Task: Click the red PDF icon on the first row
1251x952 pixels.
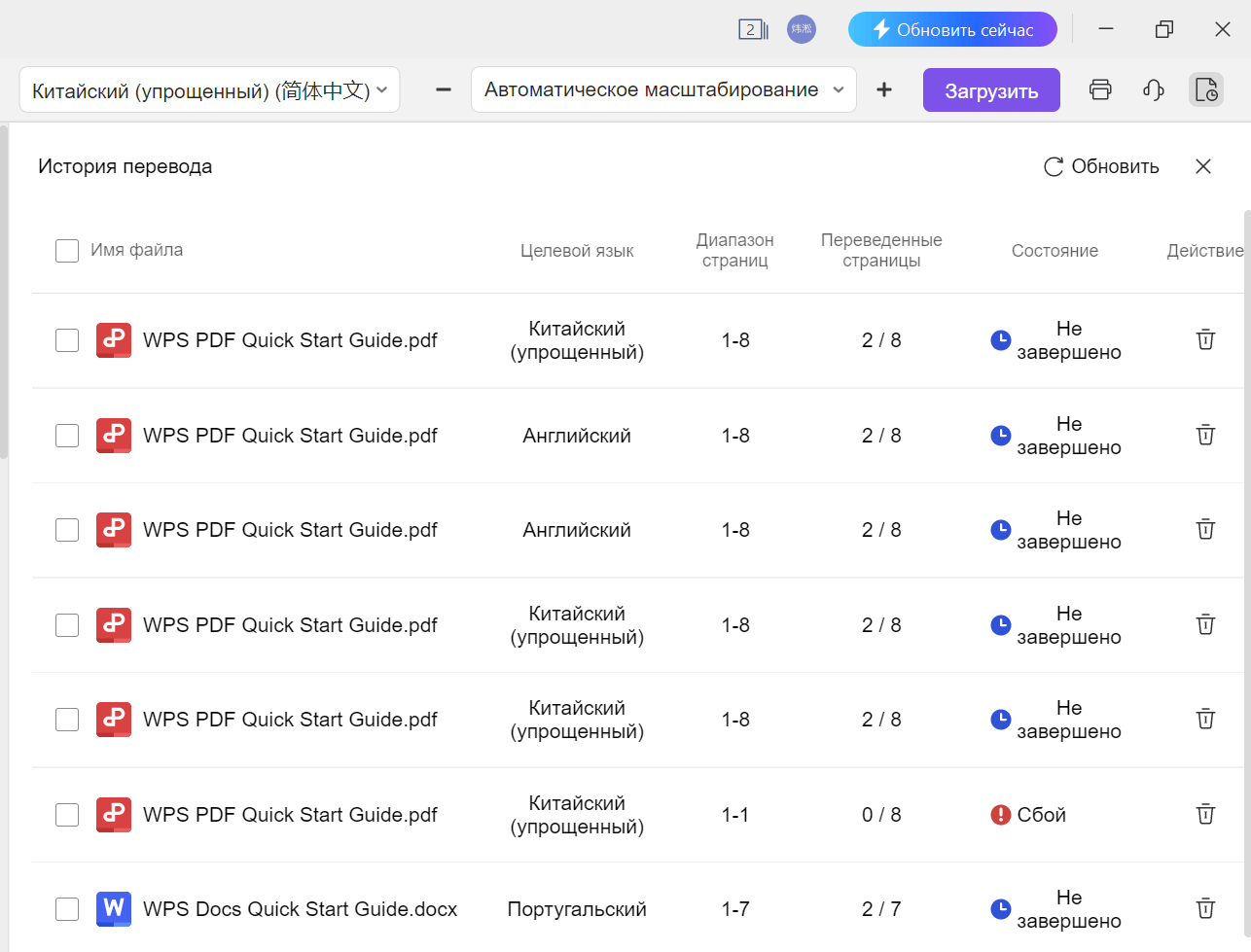Action: (x=114, y=339)
